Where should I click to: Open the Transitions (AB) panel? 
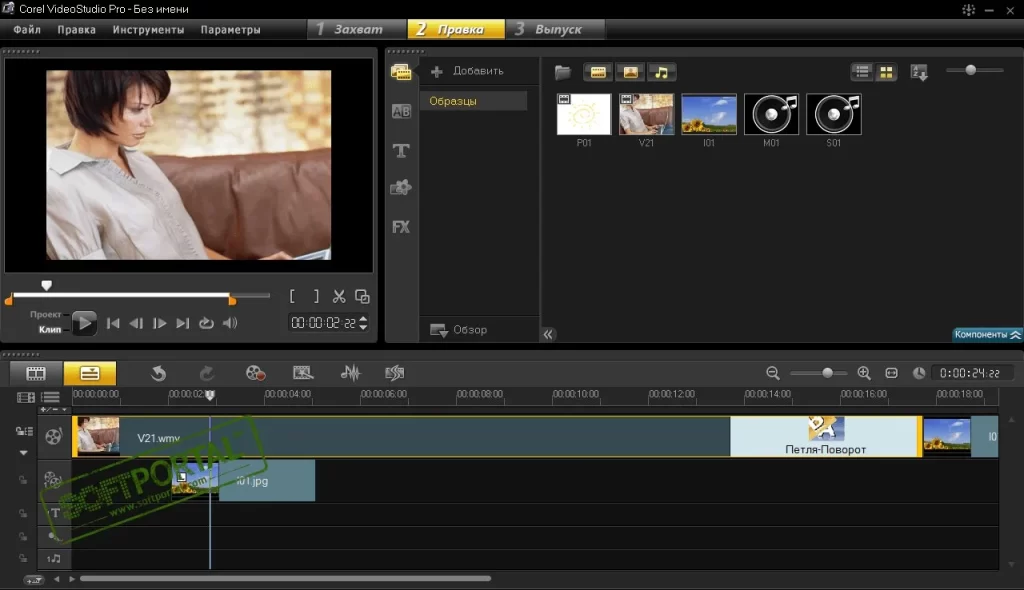400,111
